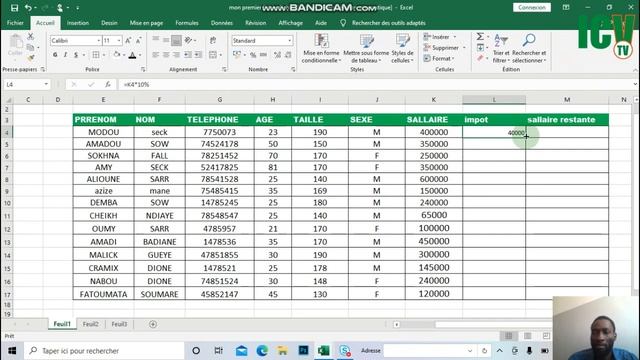The width and height of the screenshot is (640, 360).
Task: Switch to the Insertion tab
Action: 78,23
